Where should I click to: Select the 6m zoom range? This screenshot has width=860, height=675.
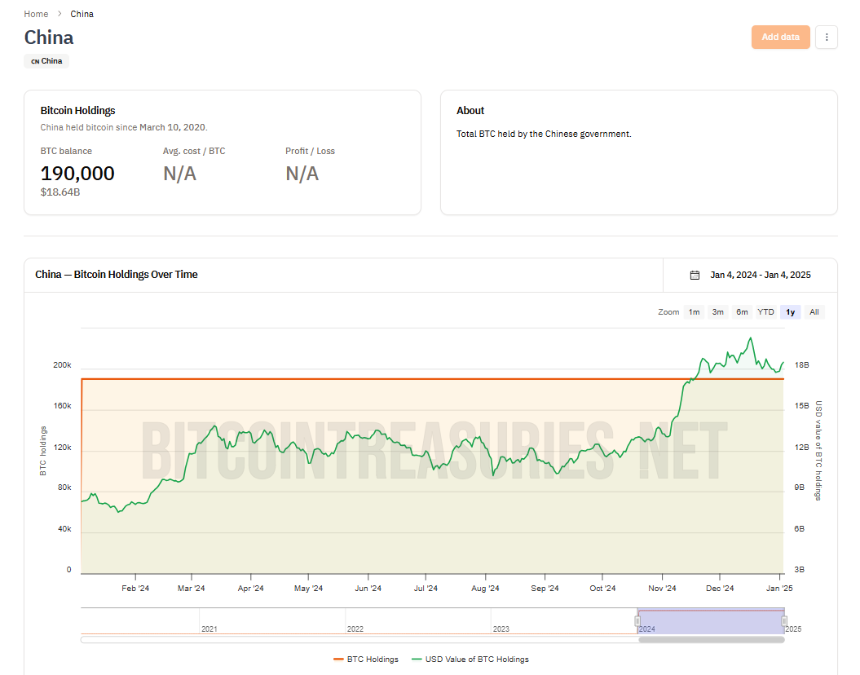[742, 312]
